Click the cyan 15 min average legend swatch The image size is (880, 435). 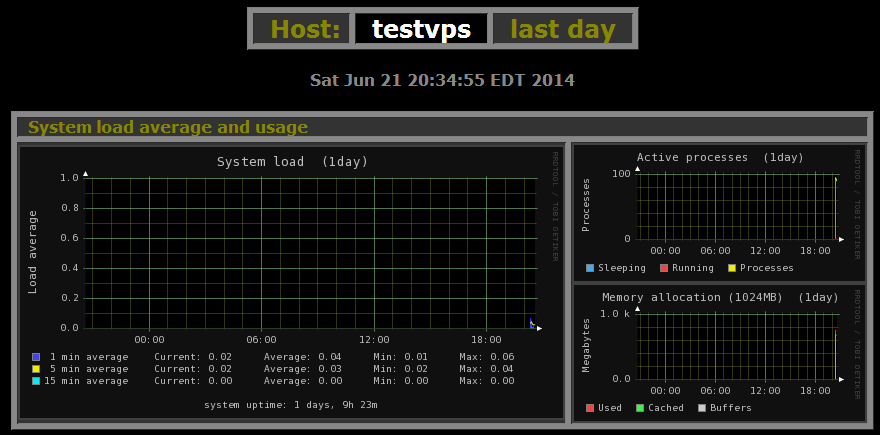(x=36, y=381)
